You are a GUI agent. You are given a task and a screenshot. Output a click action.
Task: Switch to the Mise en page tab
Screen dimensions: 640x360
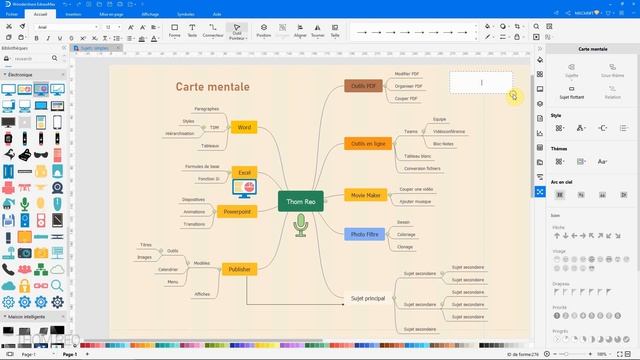111,14
